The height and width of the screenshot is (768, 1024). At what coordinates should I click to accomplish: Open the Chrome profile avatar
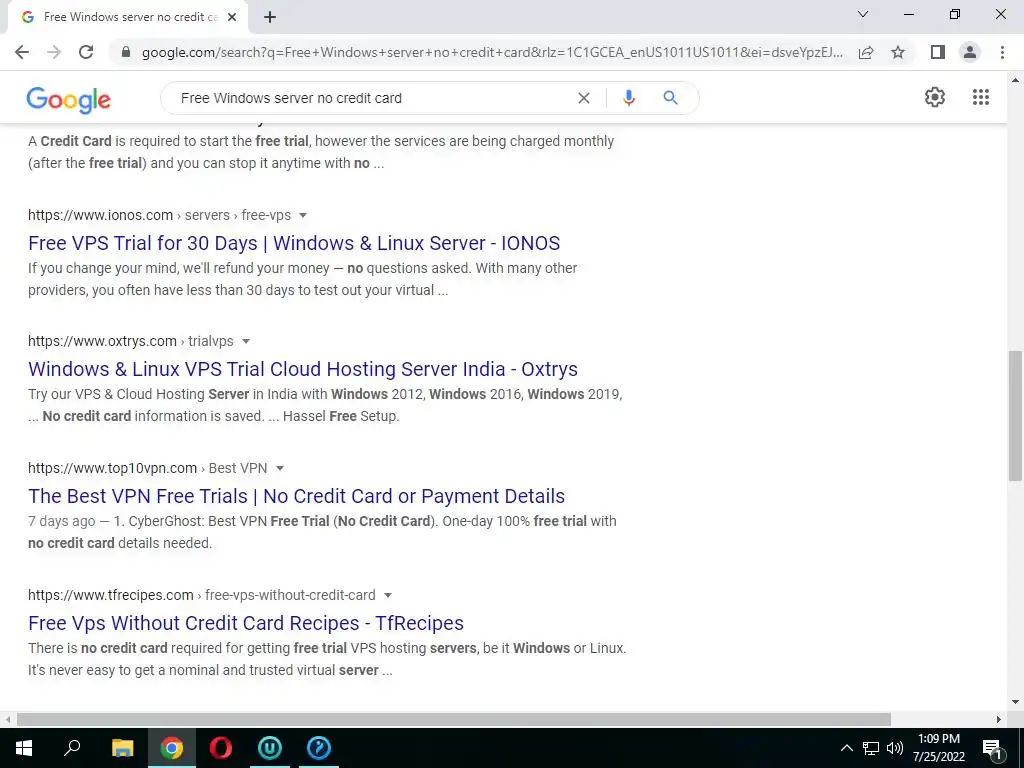[x=970, y=52]
